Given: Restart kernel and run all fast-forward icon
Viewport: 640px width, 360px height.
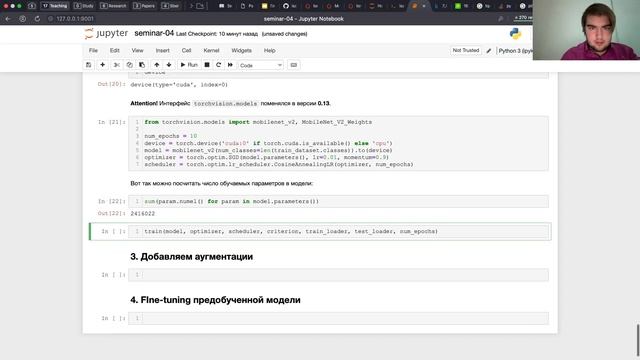Looking at the screenshot, I should (231, 65).
